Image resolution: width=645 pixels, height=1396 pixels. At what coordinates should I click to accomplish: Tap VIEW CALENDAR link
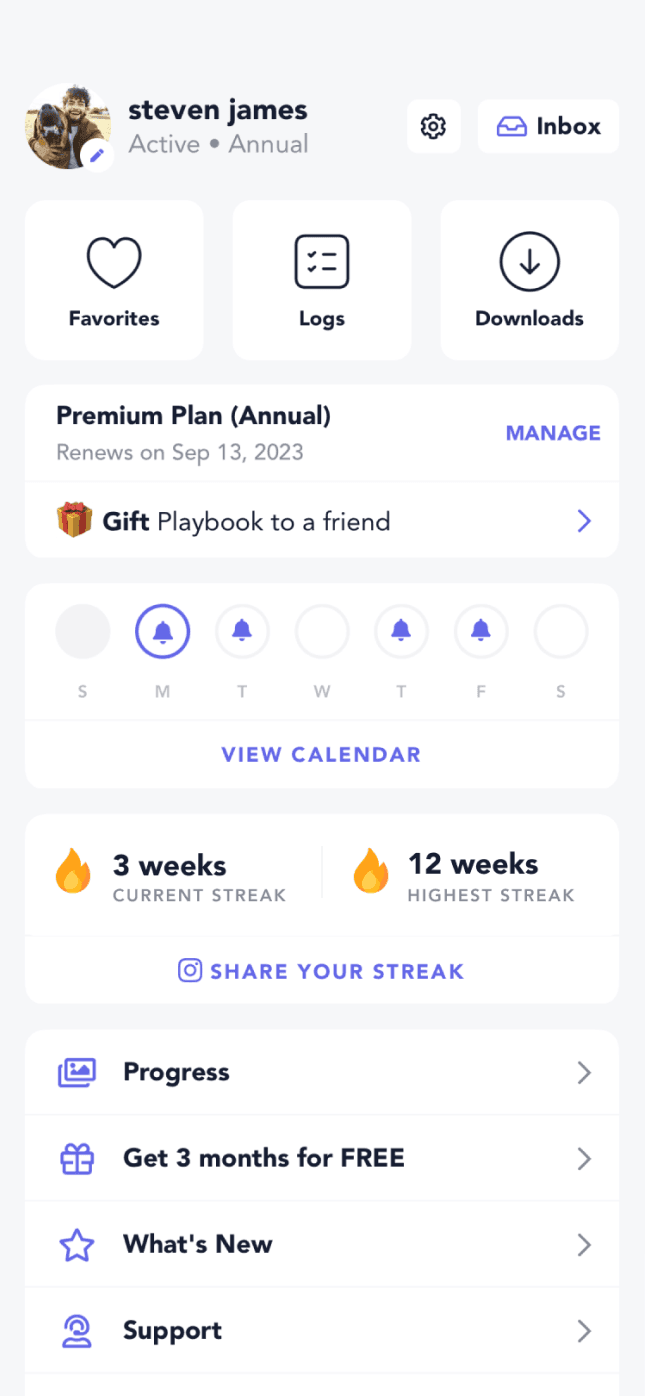(x=322, y=755)
